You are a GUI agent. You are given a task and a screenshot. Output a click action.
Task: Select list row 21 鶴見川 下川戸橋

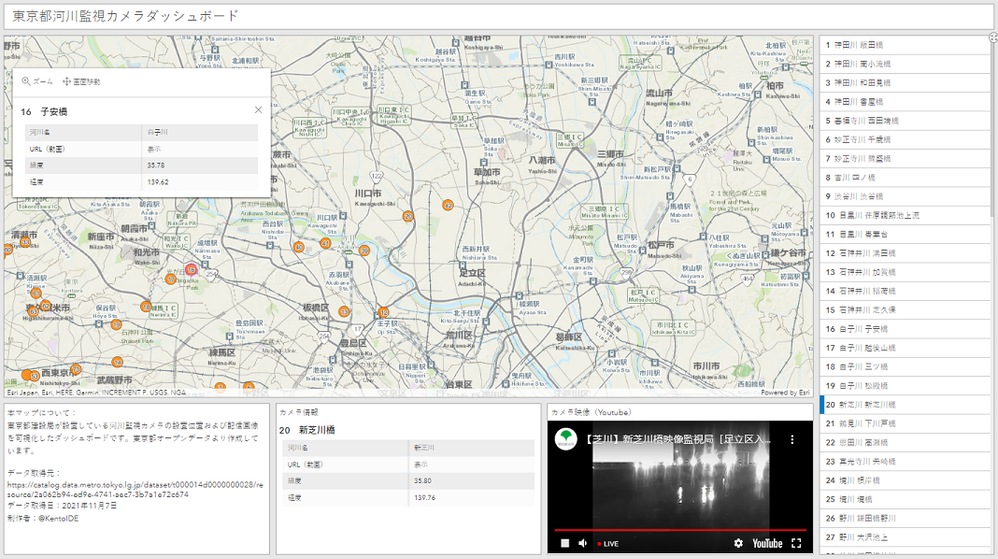tap(904, 423)
